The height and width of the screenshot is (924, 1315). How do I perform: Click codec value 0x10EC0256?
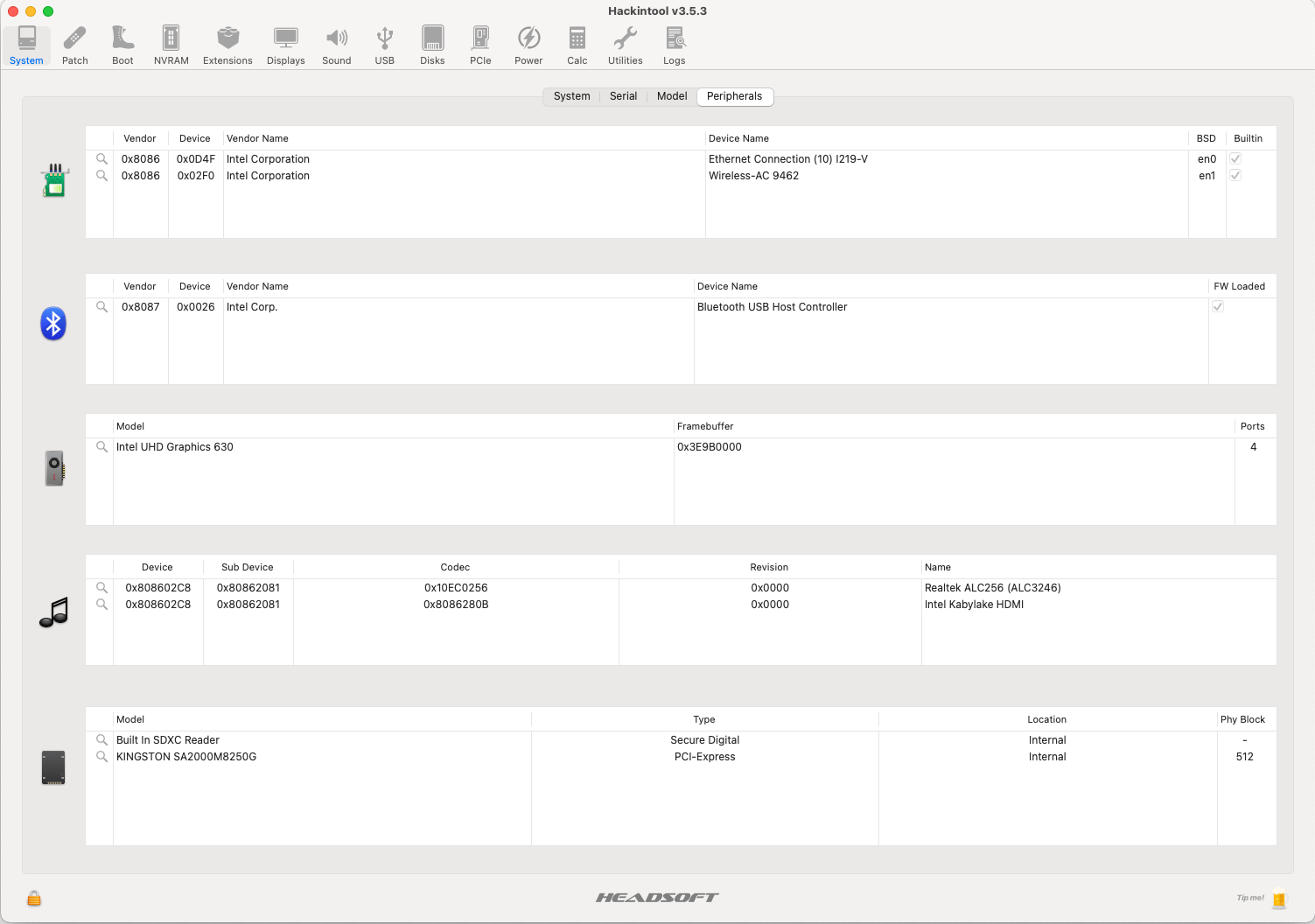pyautogui.click(x=456, y=588)
